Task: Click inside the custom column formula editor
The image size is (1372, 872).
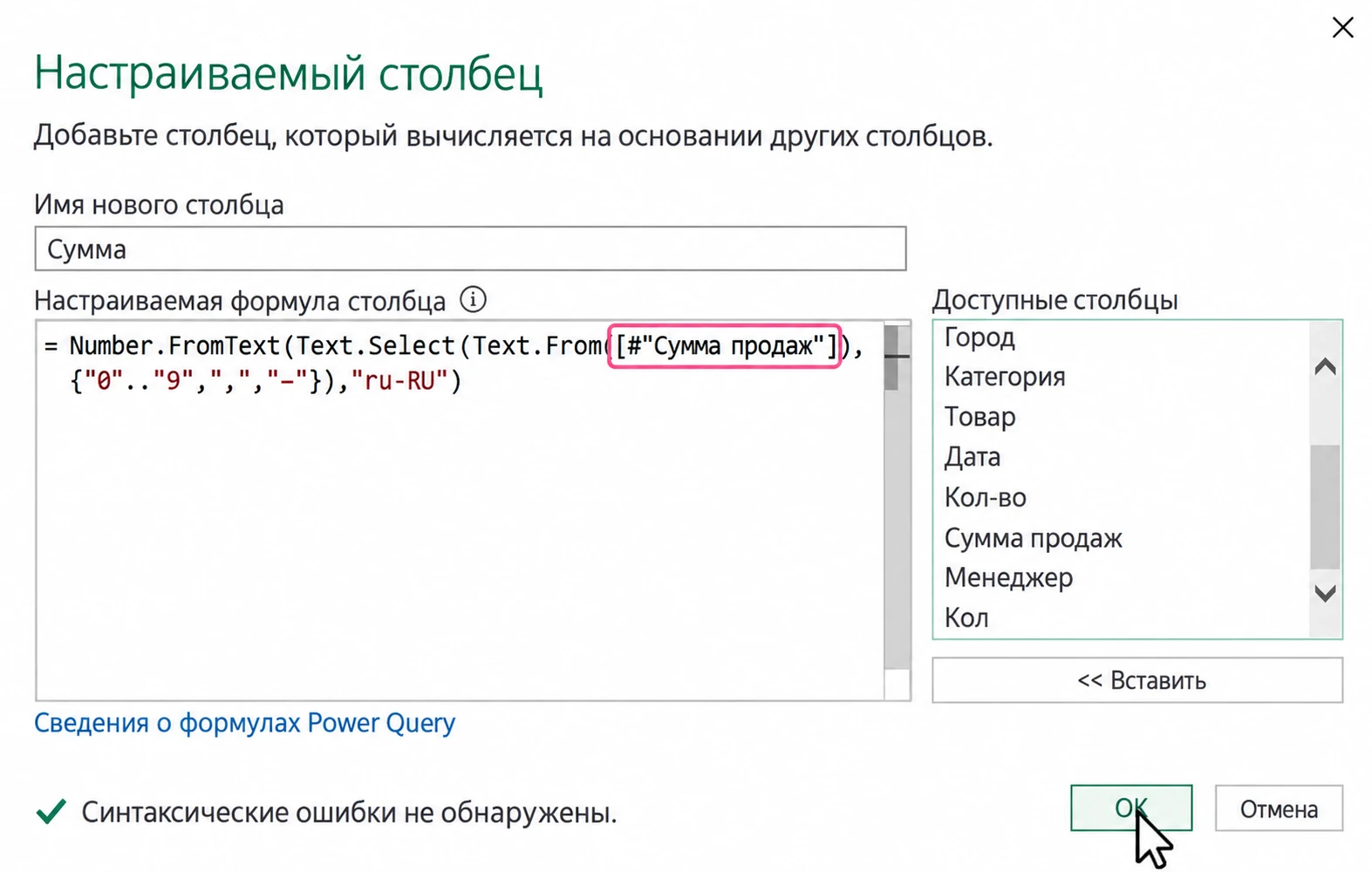Action: [460, 510]
